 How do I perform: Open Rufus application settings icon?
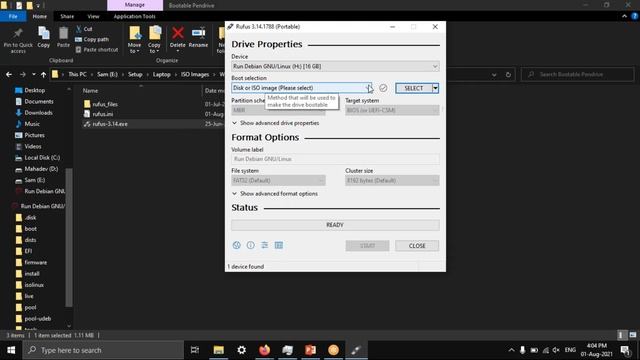click(x=264, y=245)
